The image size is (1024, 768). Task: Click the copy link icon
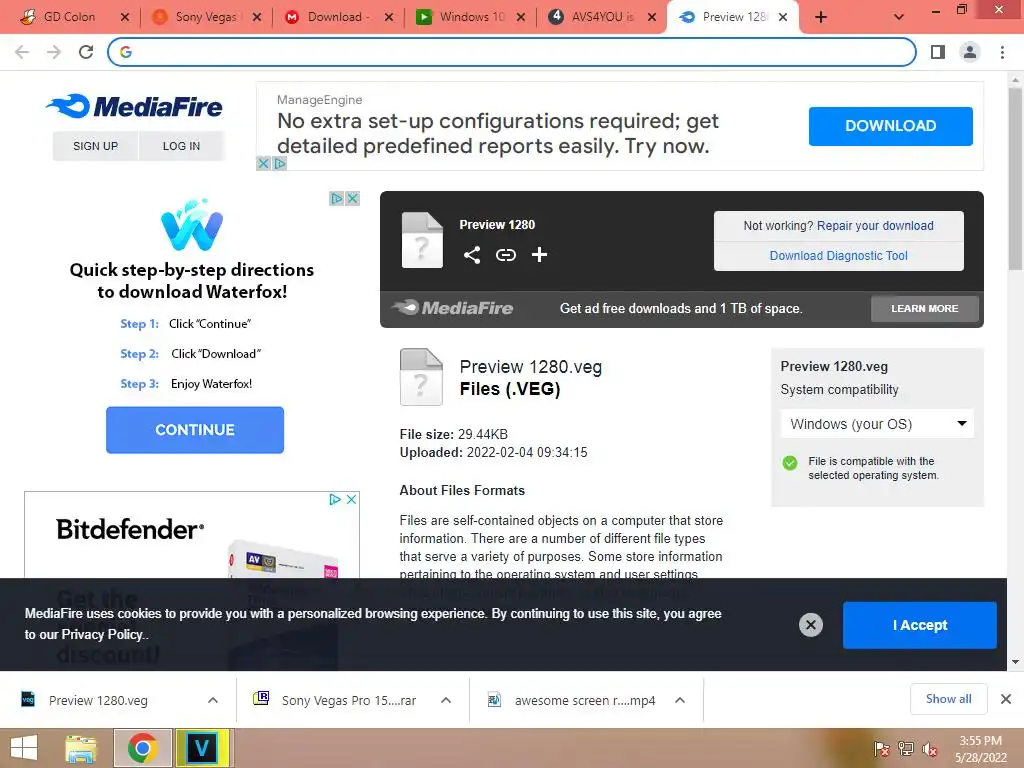pos(505,255)
